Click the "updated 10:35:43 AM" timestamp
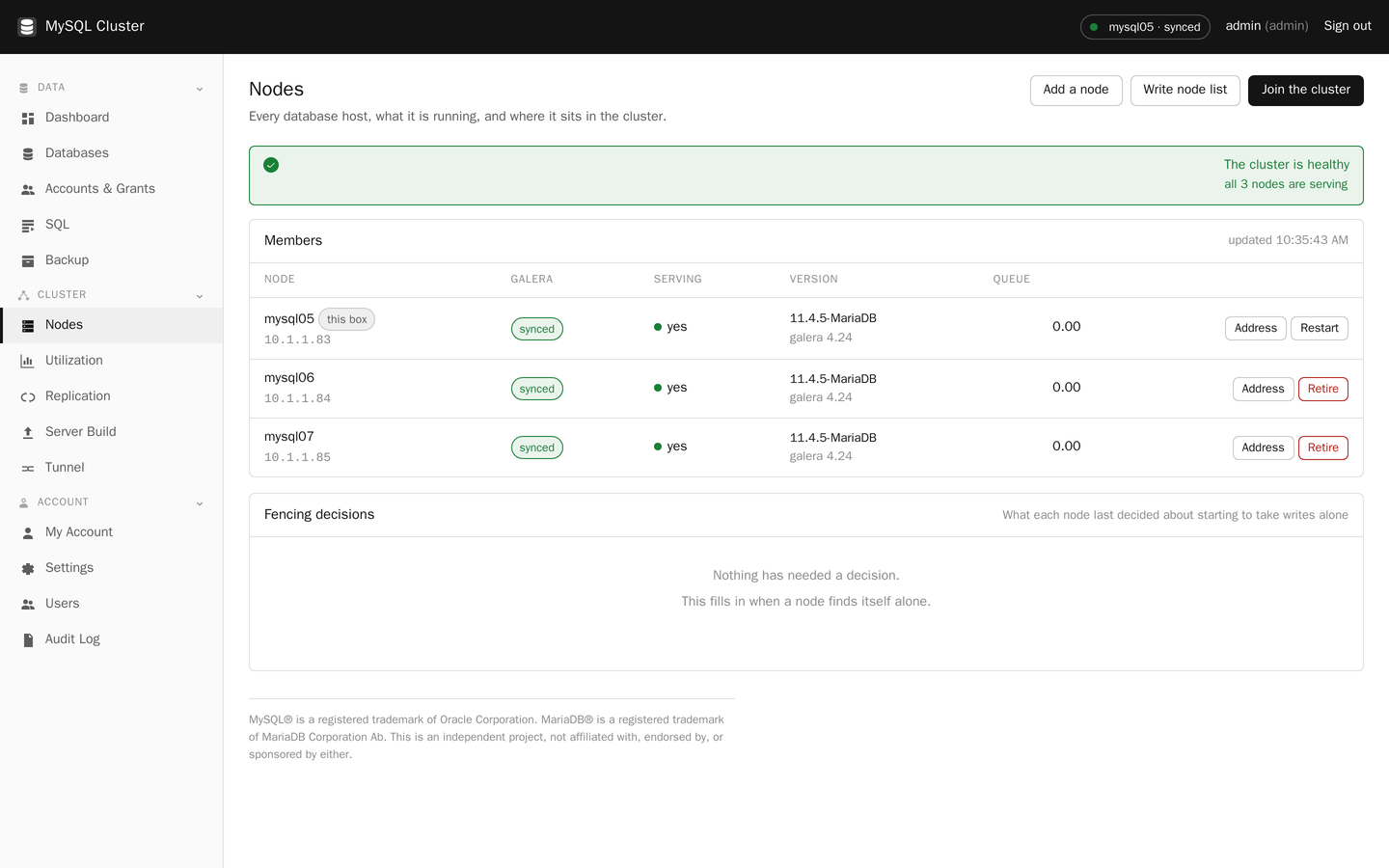Viewport: 1389px width, 868px height. (1288, 240)
